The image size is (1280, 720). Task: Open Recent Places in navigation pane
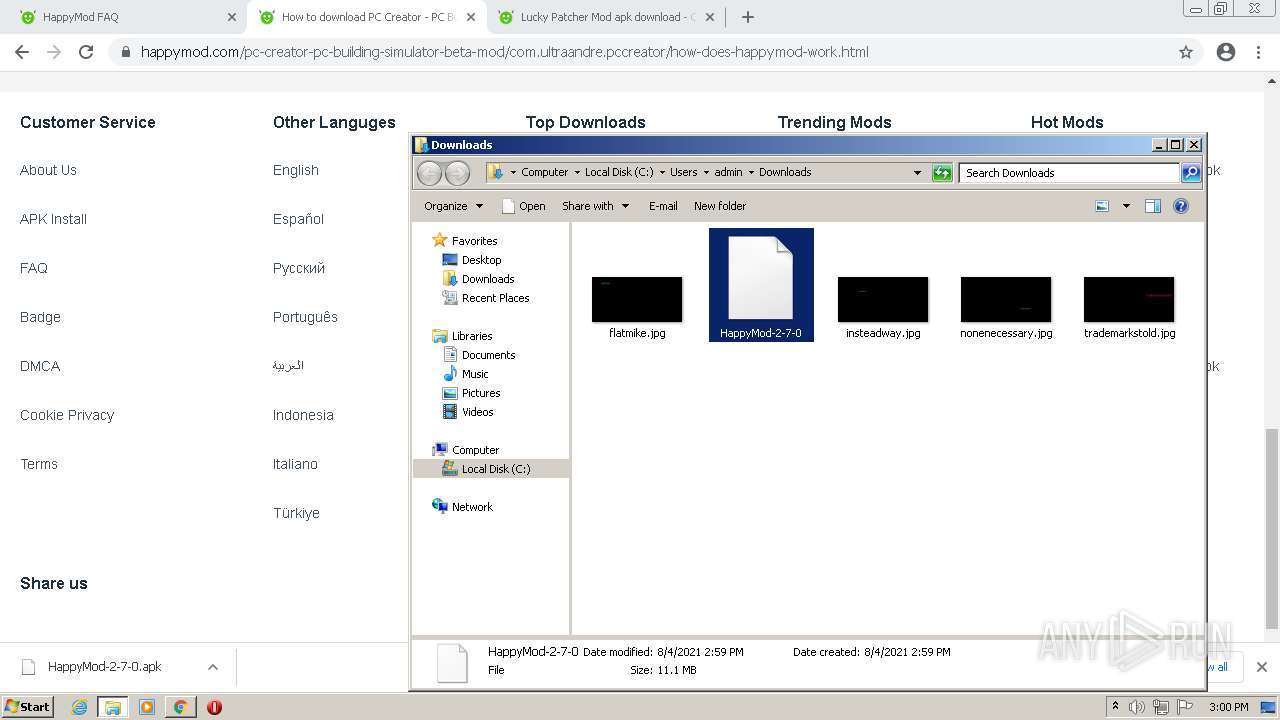(495, 298)
